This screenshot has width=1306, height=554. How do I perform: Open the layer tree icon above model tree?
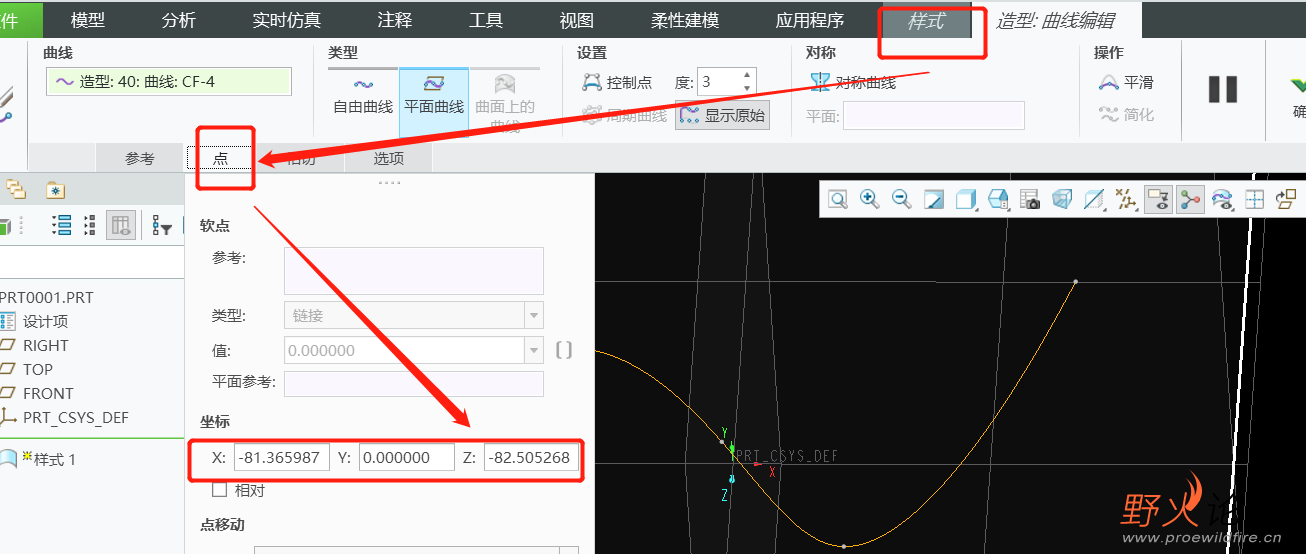15,189
